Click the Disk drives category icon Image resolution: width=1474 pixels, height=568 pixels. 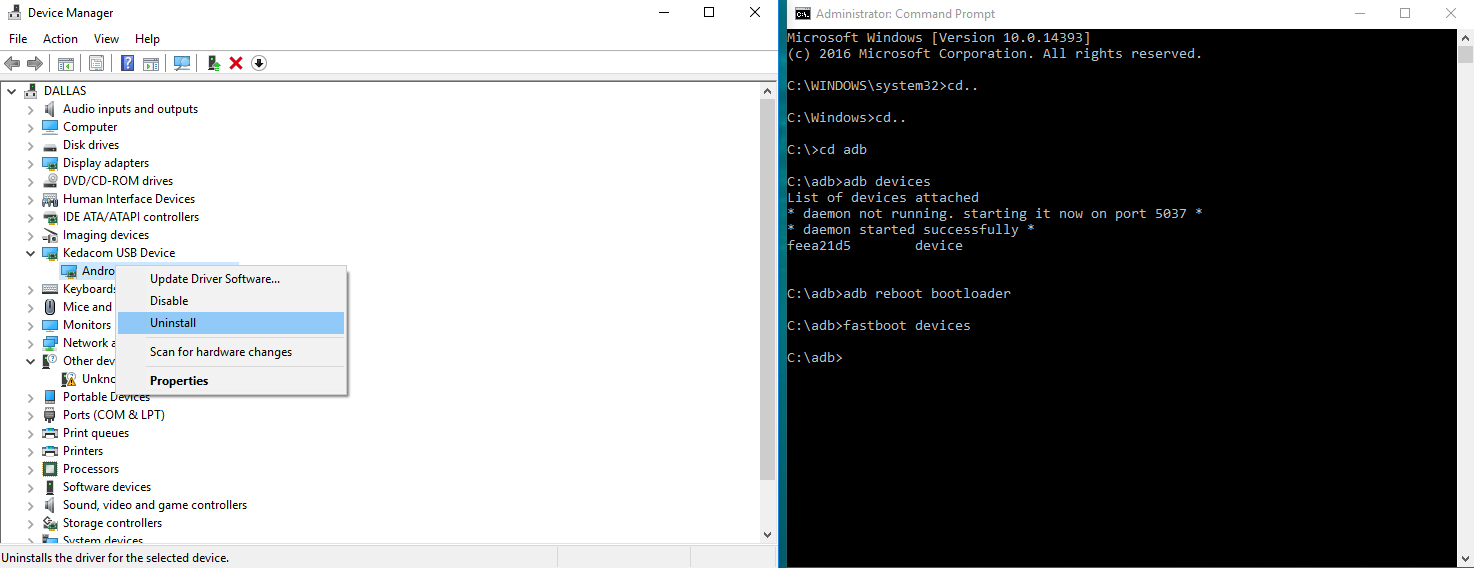click(50, 145)
